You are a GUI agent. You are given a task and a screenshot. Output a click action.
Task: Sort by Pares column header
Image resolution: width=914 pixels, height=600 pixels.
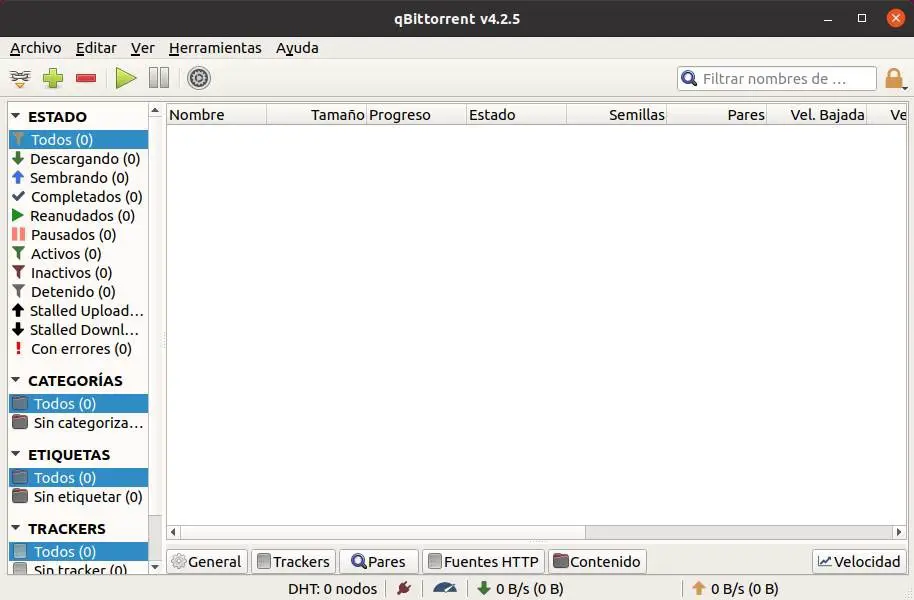click(x=716, y=115)
